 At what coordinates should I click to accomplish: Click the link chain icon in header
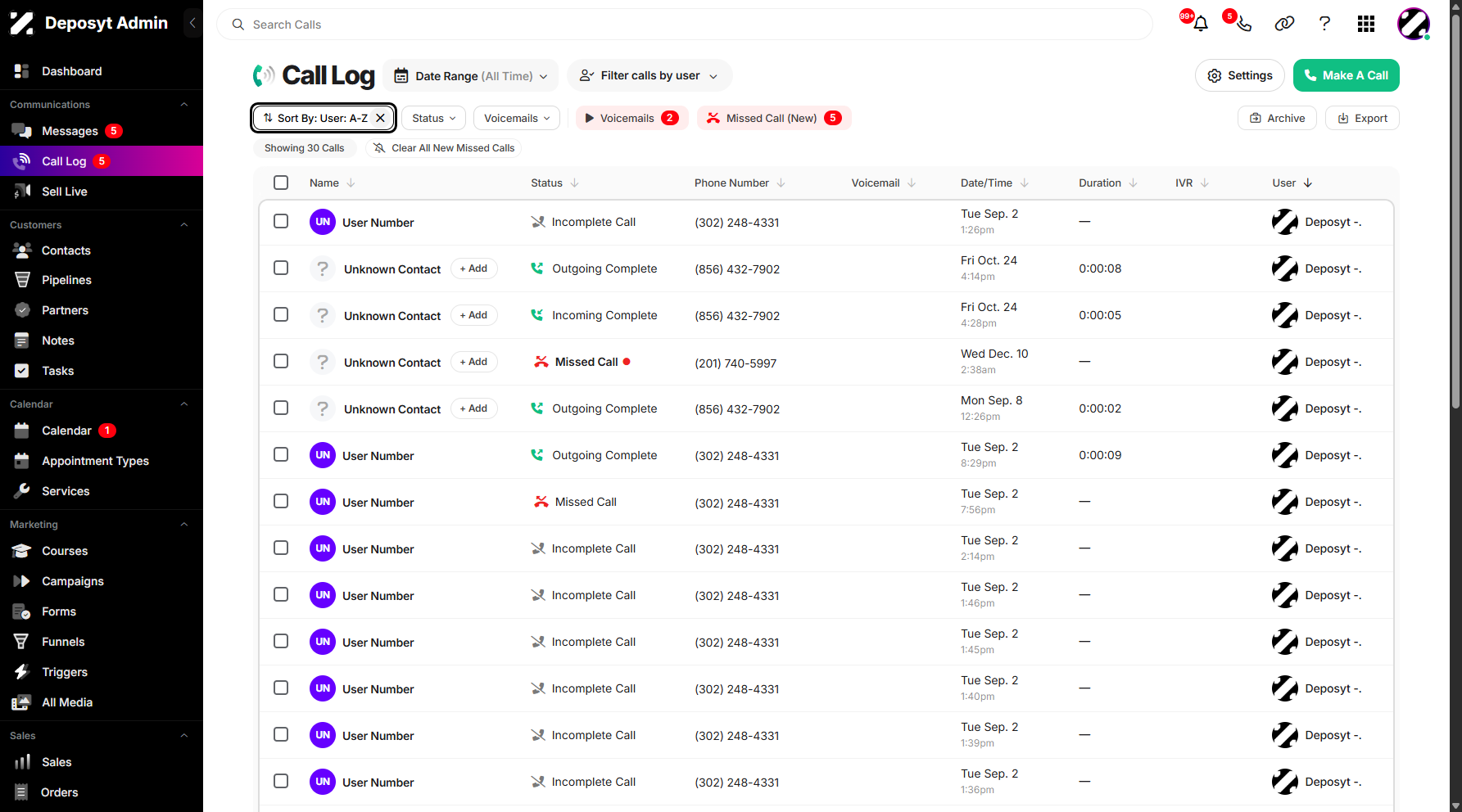pyautogui.click(x=1284, y=24)
